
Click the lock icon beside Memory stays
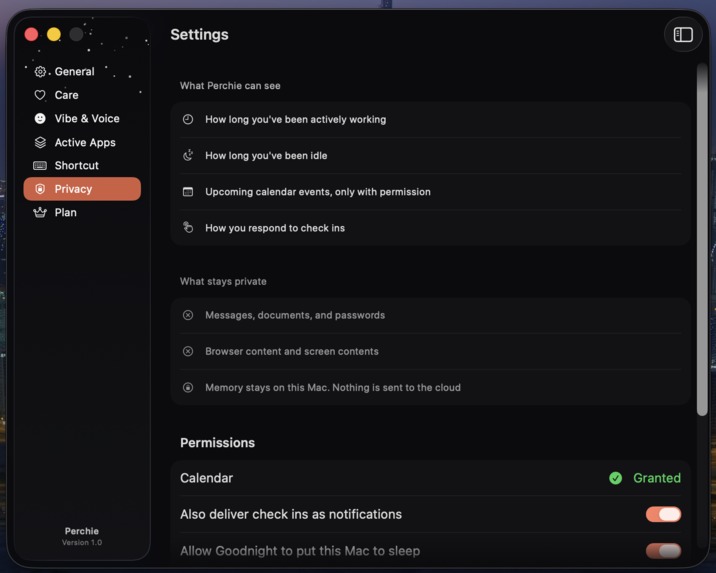188,388
